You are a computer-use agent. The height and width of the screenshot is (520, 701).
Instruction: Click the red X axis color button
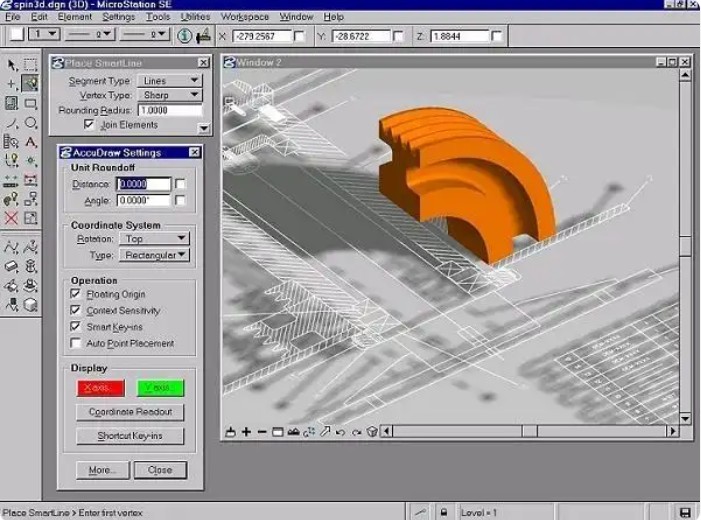(100, 388)
